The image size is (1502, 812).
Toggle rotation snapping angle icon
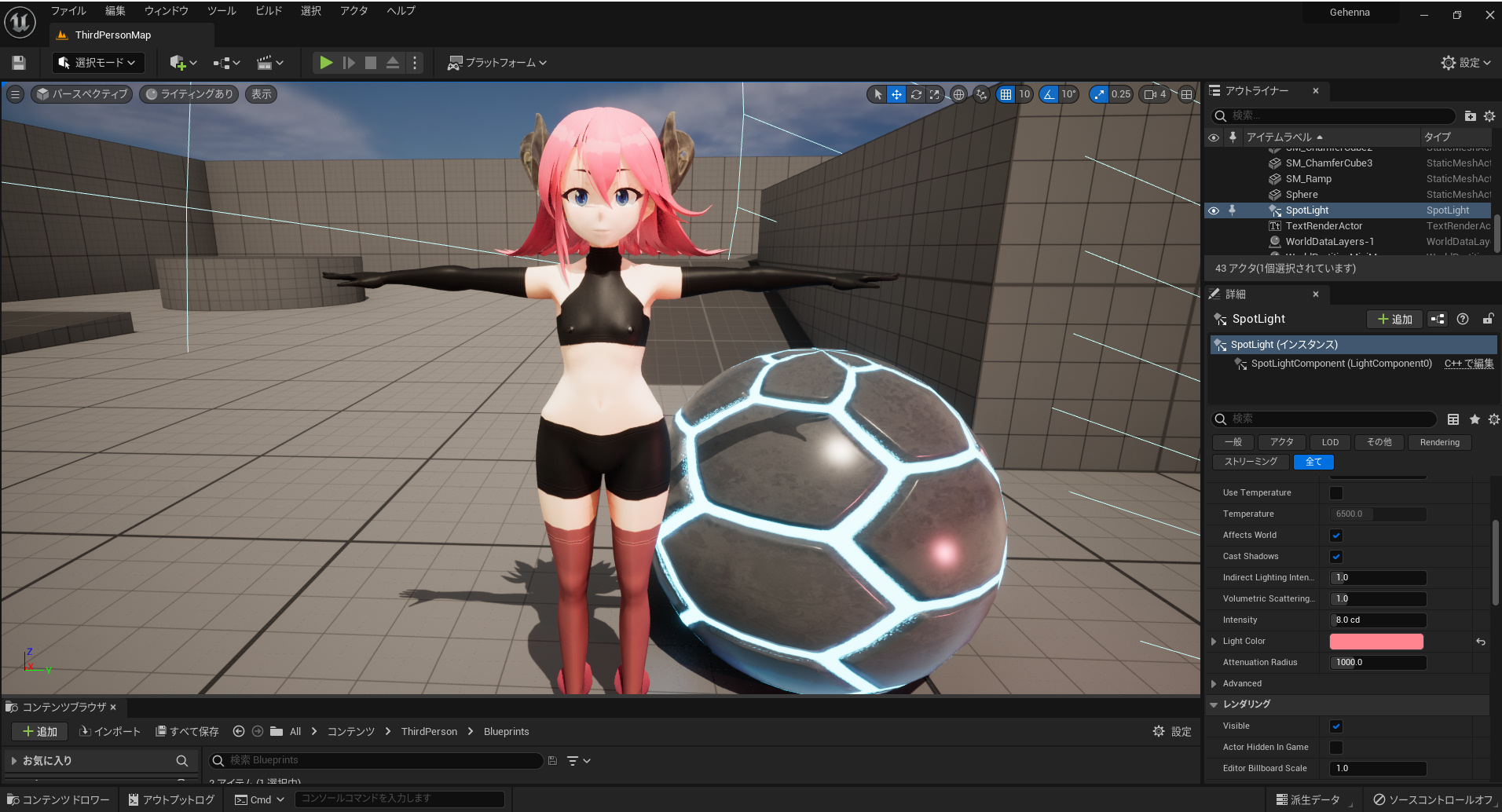coord(1049,94)
